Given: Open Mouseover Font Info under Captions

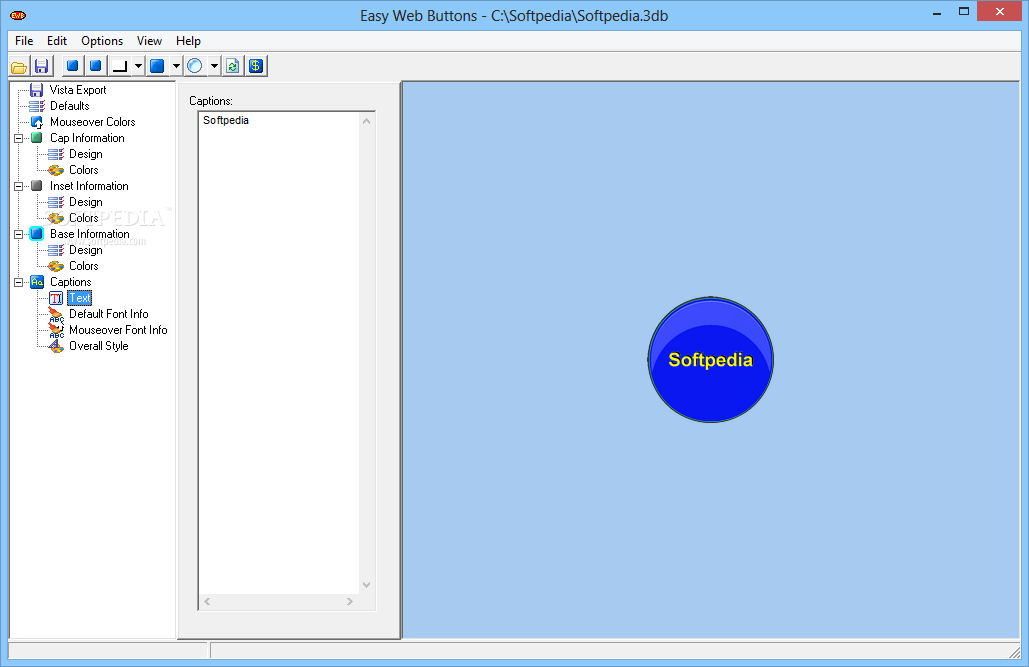Looking at the screenshot, I should [118, 330].
